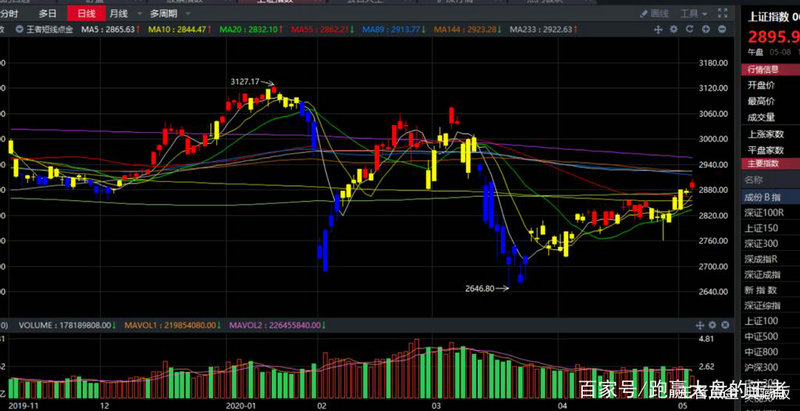Click the 主要指数 section header
The image size is (800, 411).
click(x=763, y=163)
